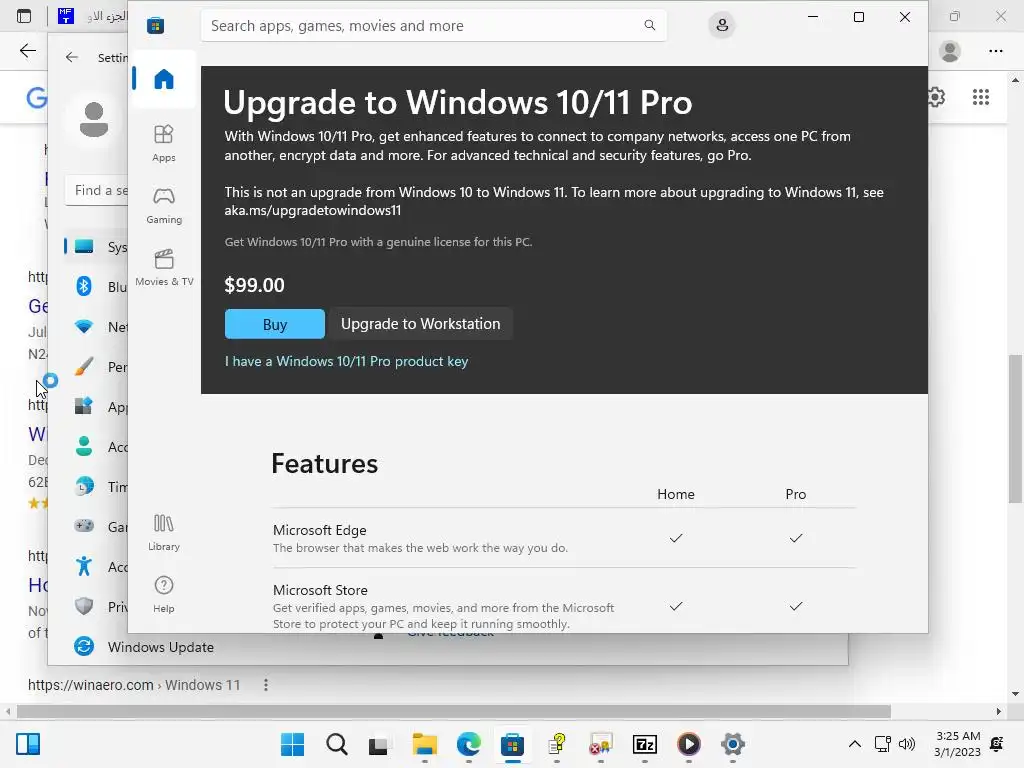
Task: Select Gaming controller icon in Settings
Action: click(84, 526)
